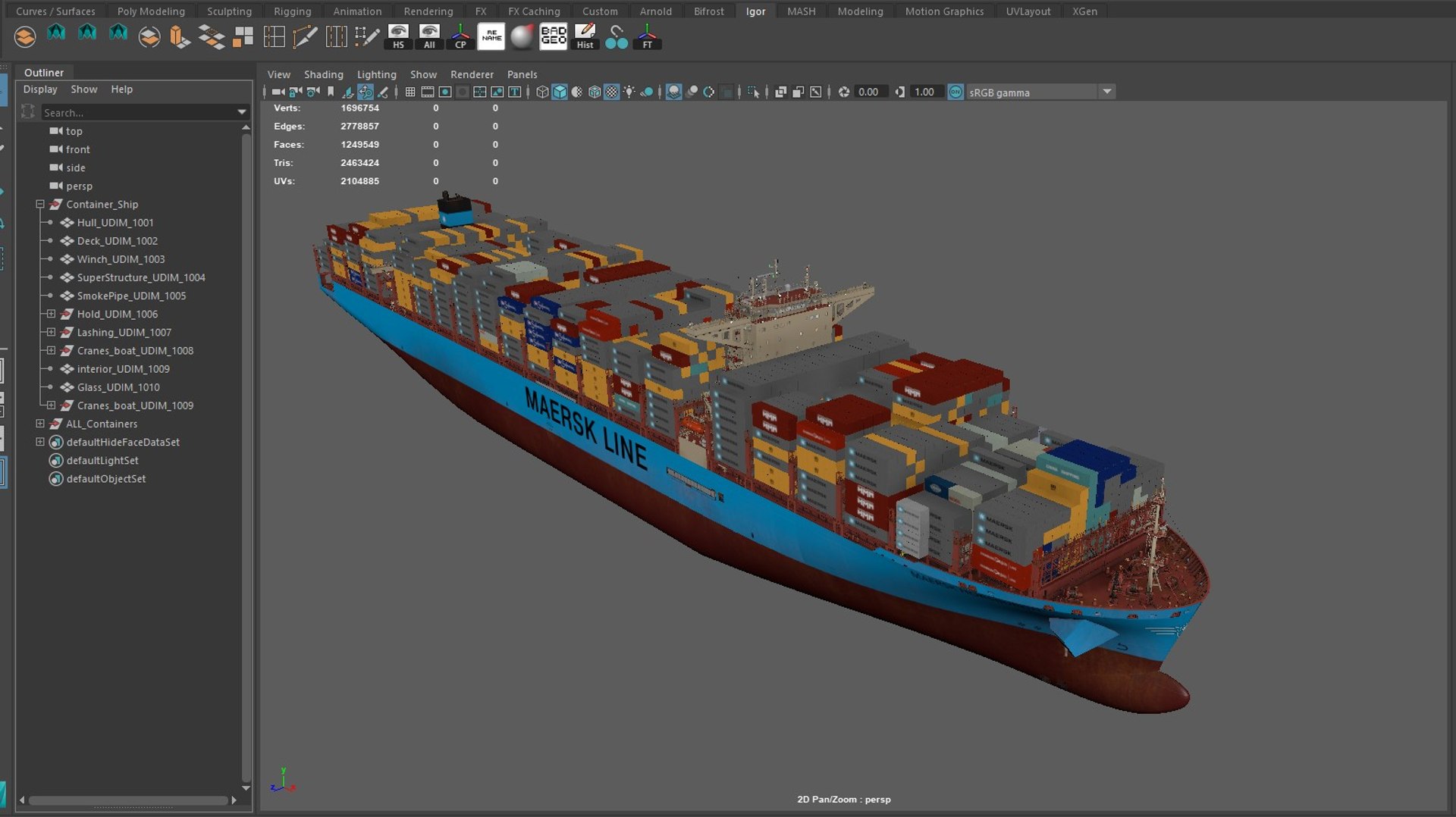Switch to the Arnold shelf tab

(655, 11)
